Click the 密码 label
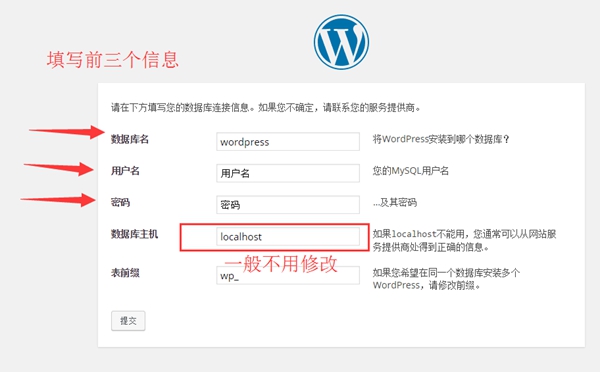The image size is (600, 372). [121, 202]
